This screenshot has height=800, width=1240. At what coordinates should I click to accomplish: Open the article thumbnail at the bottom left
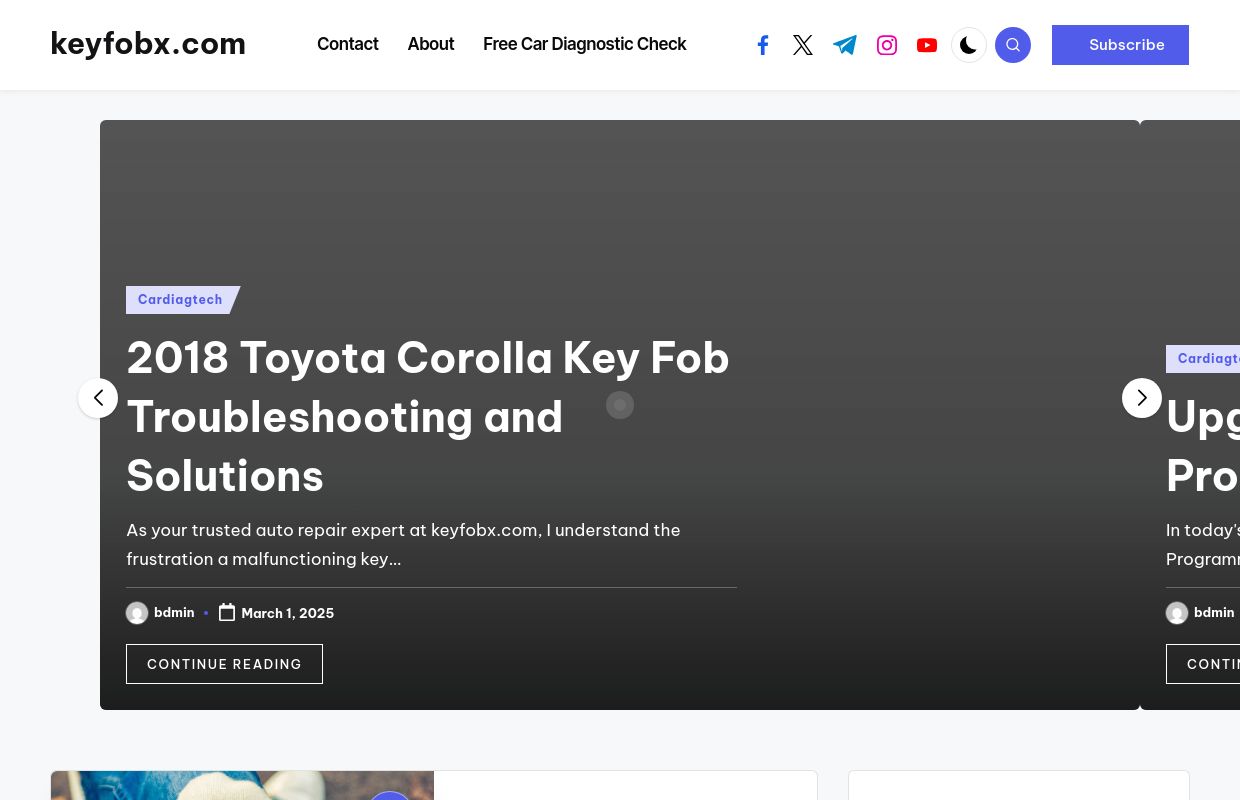click(242, 790)
